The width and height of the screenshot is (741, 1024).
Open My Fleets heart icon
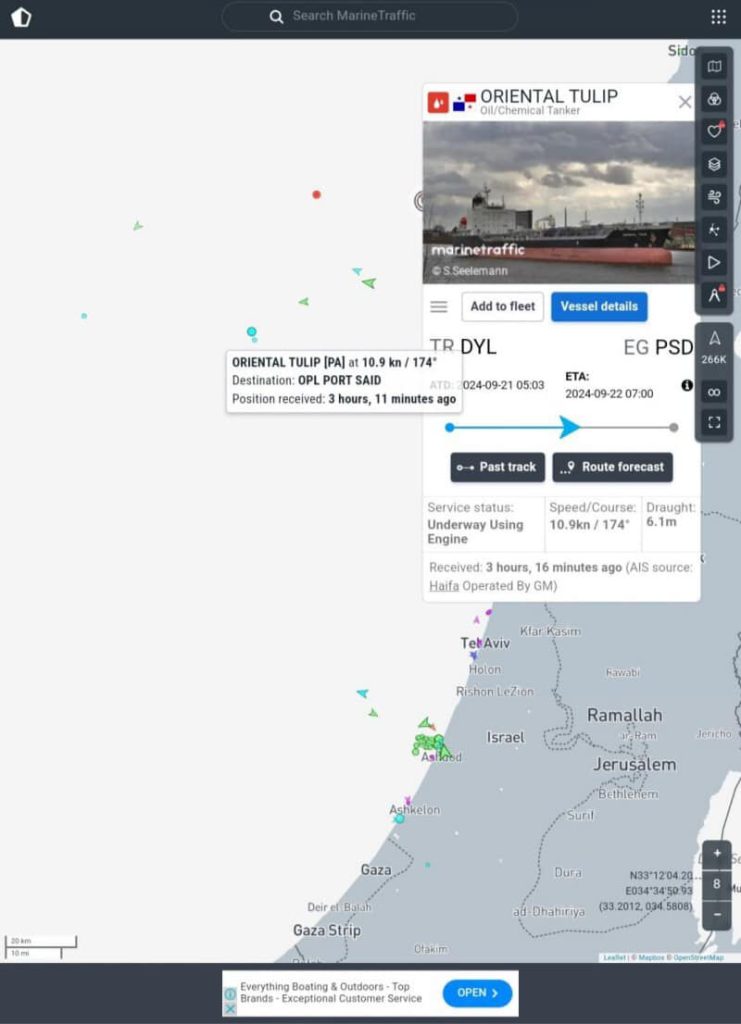click(x=714, y=131)
